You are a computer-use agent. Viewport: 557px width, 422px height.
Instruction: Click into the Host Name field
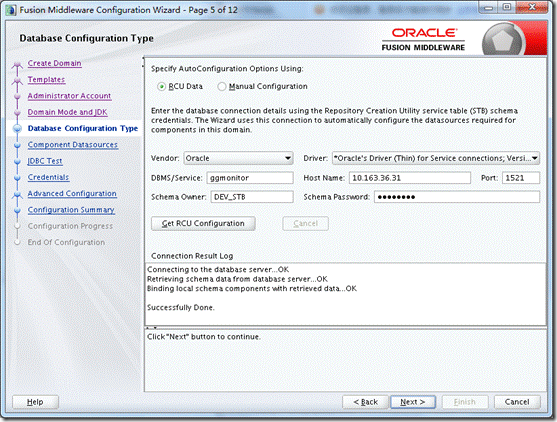pyautogui.click(x=410, y=178)
